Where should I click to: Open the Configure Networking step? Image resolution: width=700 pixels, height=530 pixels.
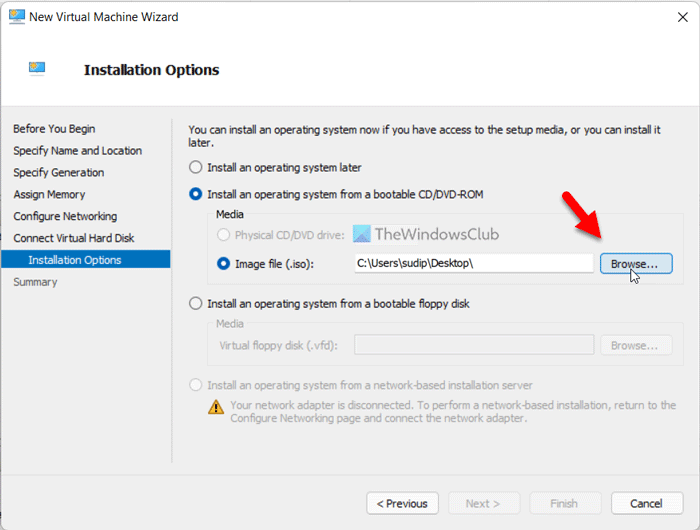(x=65, y=217)
